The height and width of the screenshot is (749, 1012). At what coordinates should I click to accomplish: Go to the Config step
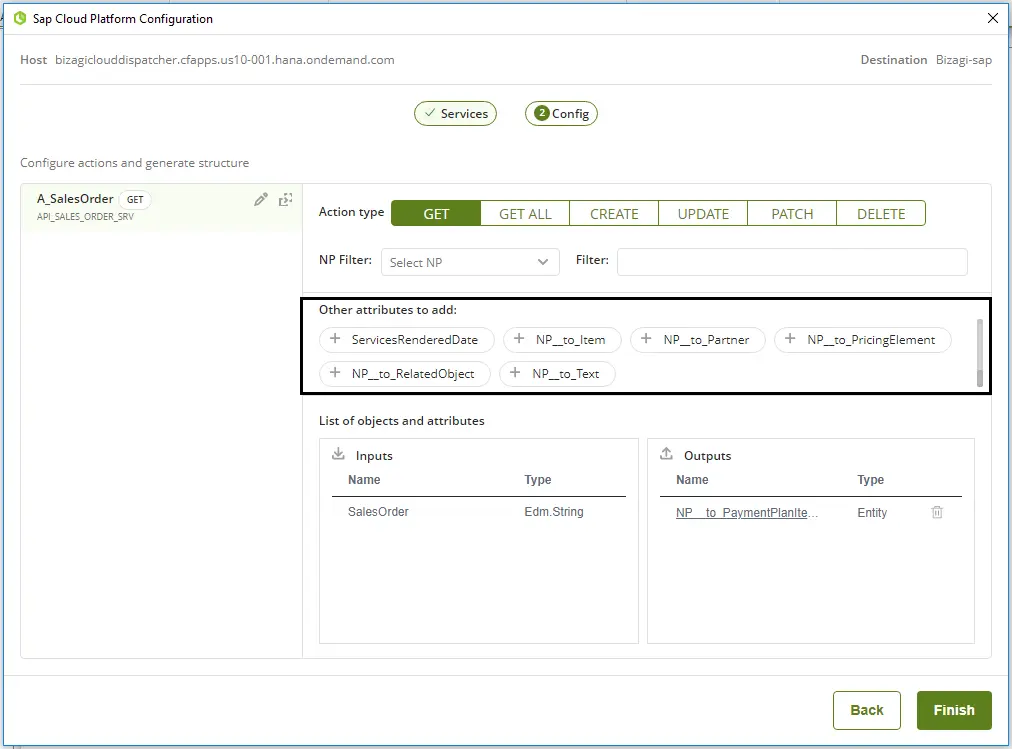562,114
